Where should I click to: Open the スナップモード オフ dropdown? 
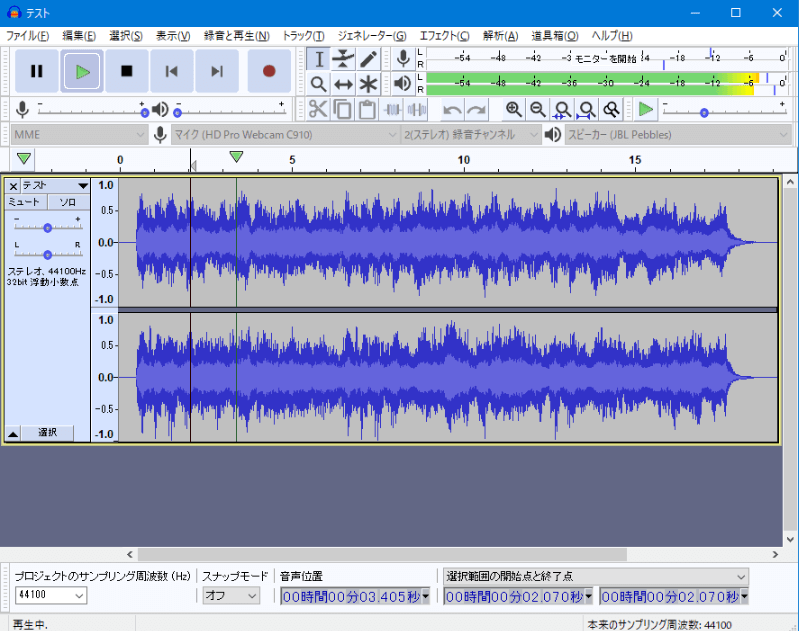tap(231, 595)
